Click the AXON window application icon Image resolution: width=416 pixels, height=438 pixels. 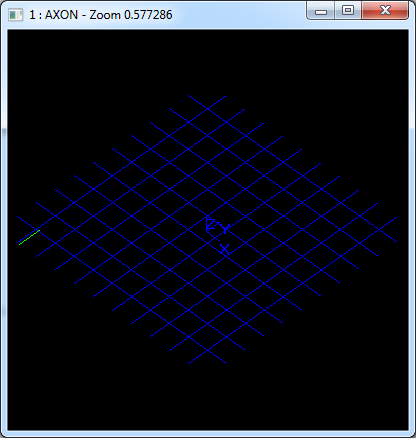point(16,15)
